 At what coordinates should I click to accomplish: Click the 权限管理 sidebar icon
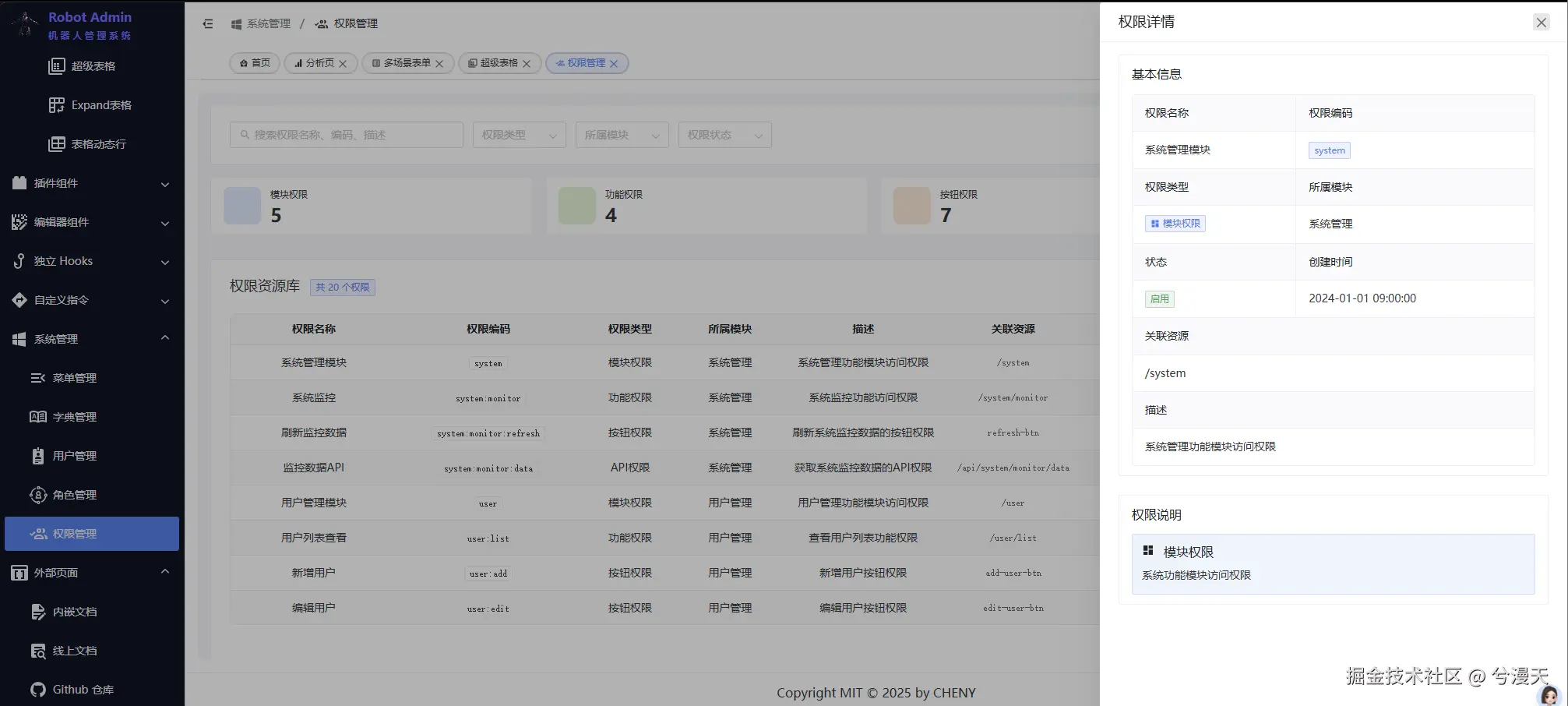[37, 534]
